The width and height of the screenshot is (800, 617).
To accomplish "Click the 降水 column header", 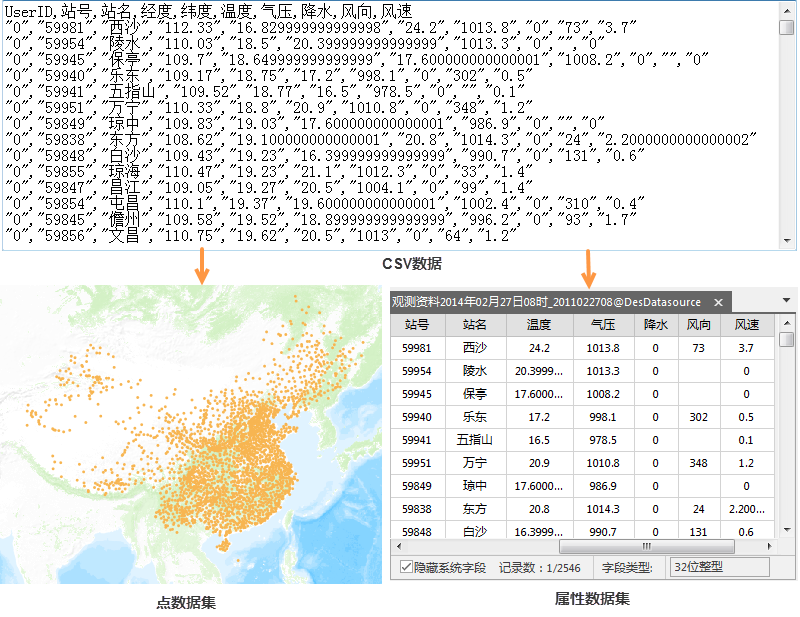I will click(x=655, y=325).
